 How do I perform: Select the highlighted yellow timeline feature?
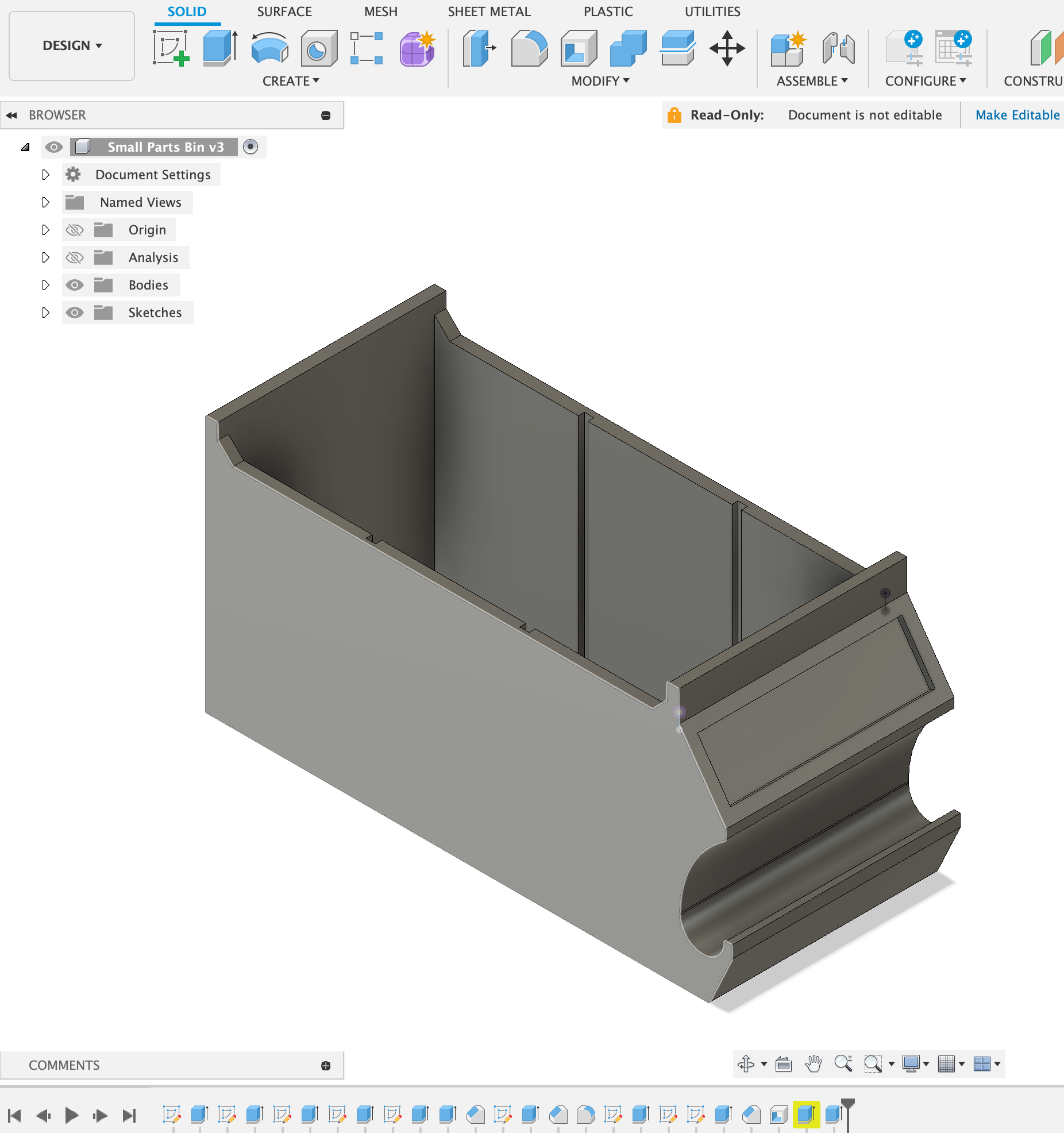[806, 1115]
